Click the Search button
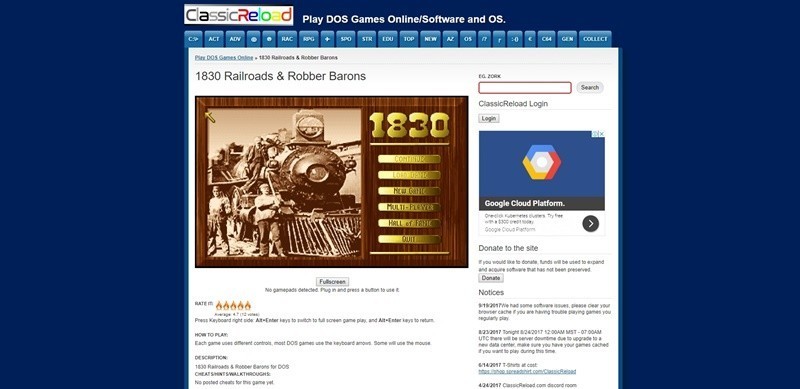This screenshot has width=800, height=389. click(590, 87)
